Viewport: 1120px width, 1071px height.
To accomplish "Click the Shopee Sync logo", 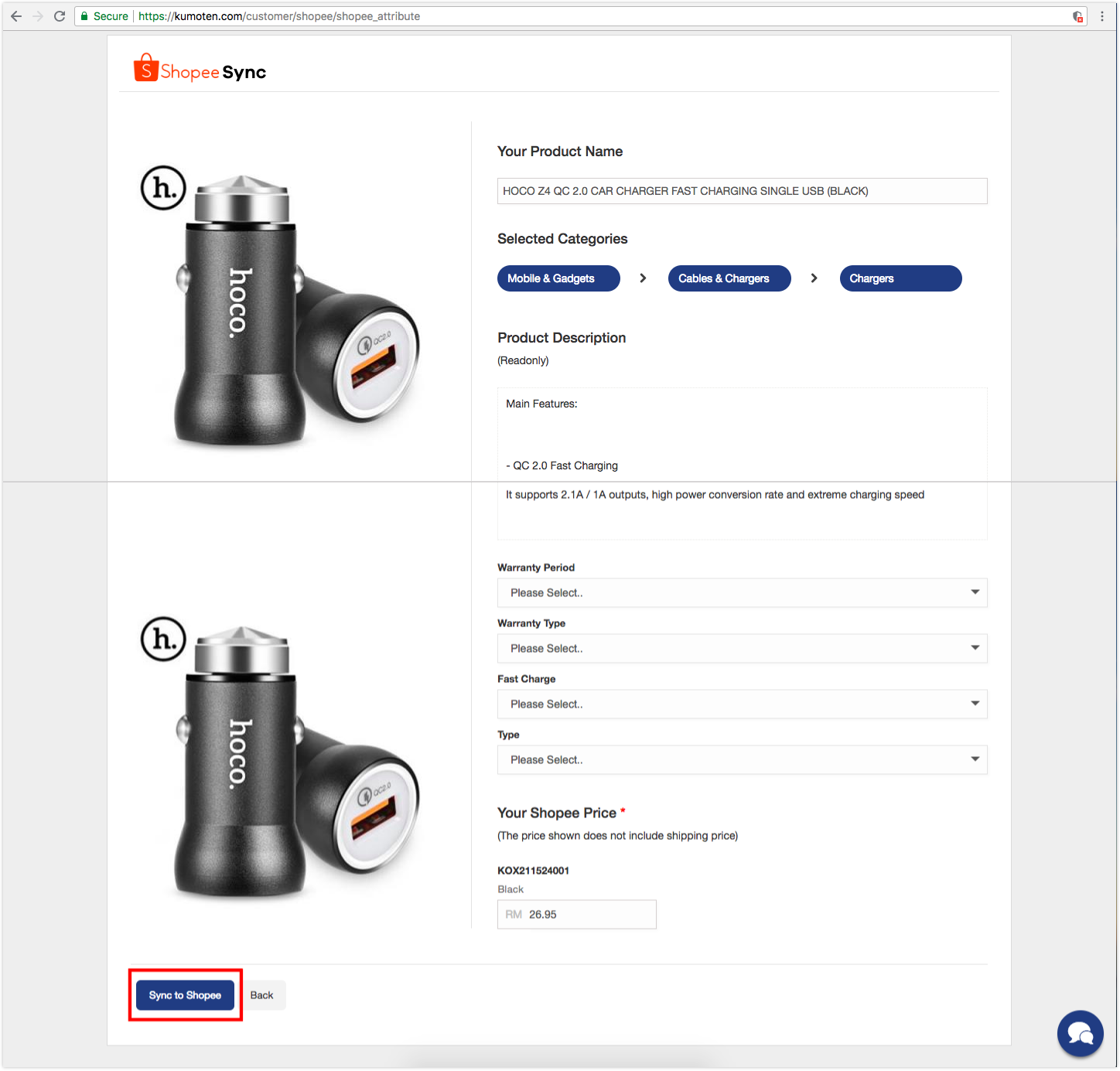I will (x=200, y=69).
